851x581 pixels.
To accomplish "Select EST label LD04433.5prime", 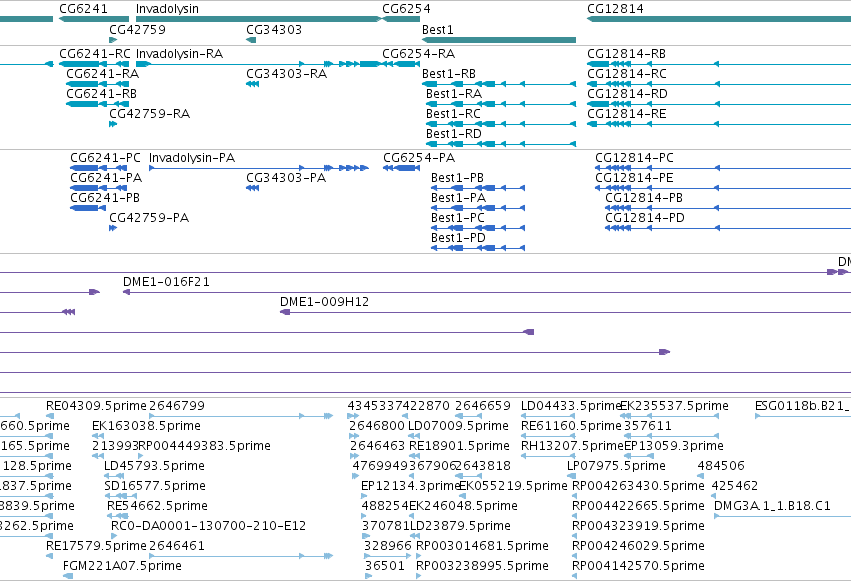I will (x=570, y=406).
